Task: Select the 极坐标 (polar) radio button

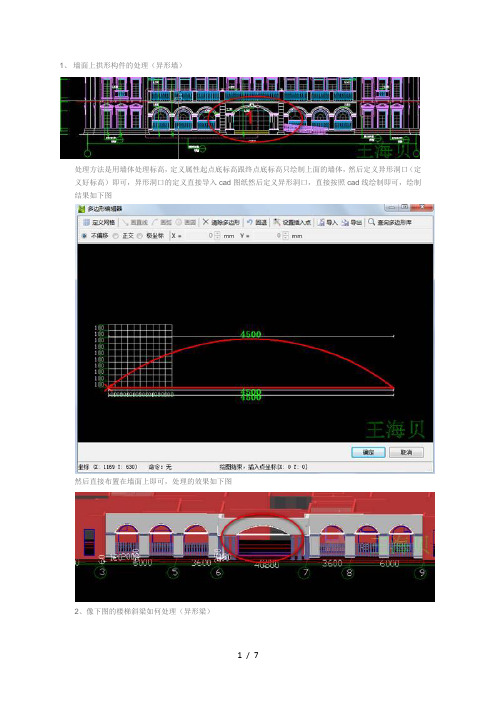Action: click(x=140, y=236)
